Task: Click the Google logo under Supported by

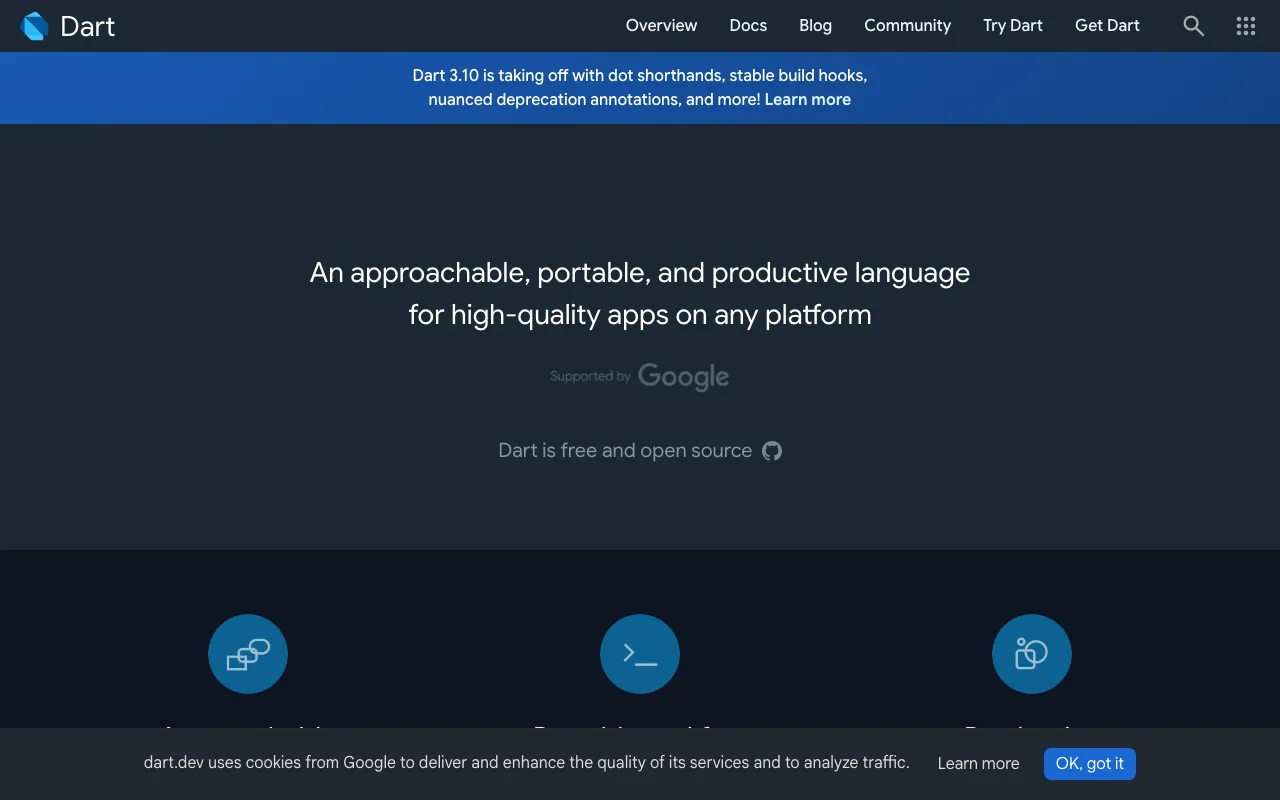Action: point(683,376)
